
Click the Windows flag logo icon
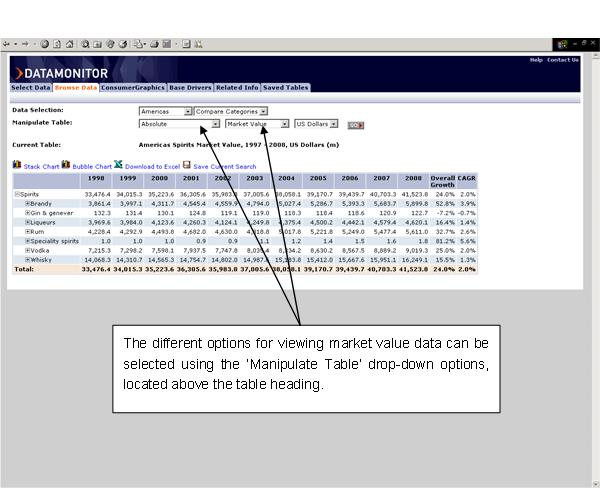point(562,44)
